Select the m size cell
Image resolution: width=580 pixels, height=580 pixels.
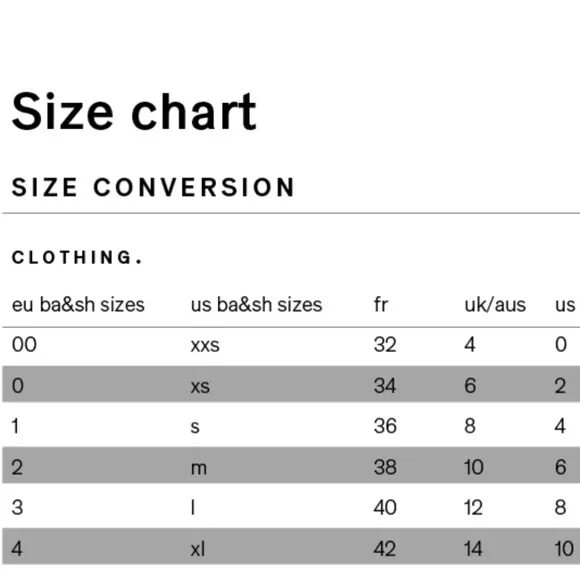pyautogui.click(x=199, y=468)
